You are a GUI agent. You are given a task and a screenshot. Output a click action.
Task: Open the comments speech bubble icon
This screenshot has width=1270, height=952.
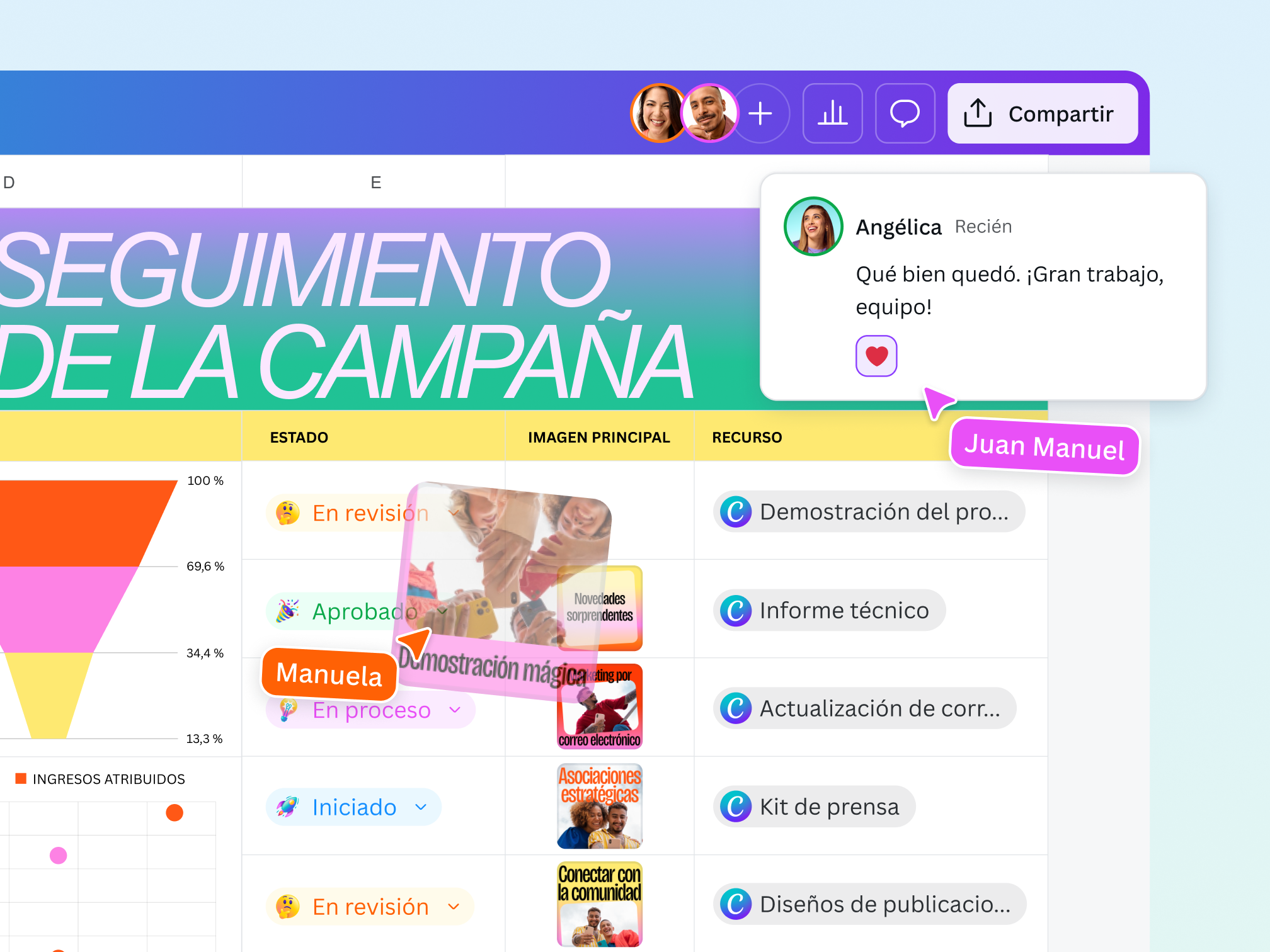coord(905,113)
